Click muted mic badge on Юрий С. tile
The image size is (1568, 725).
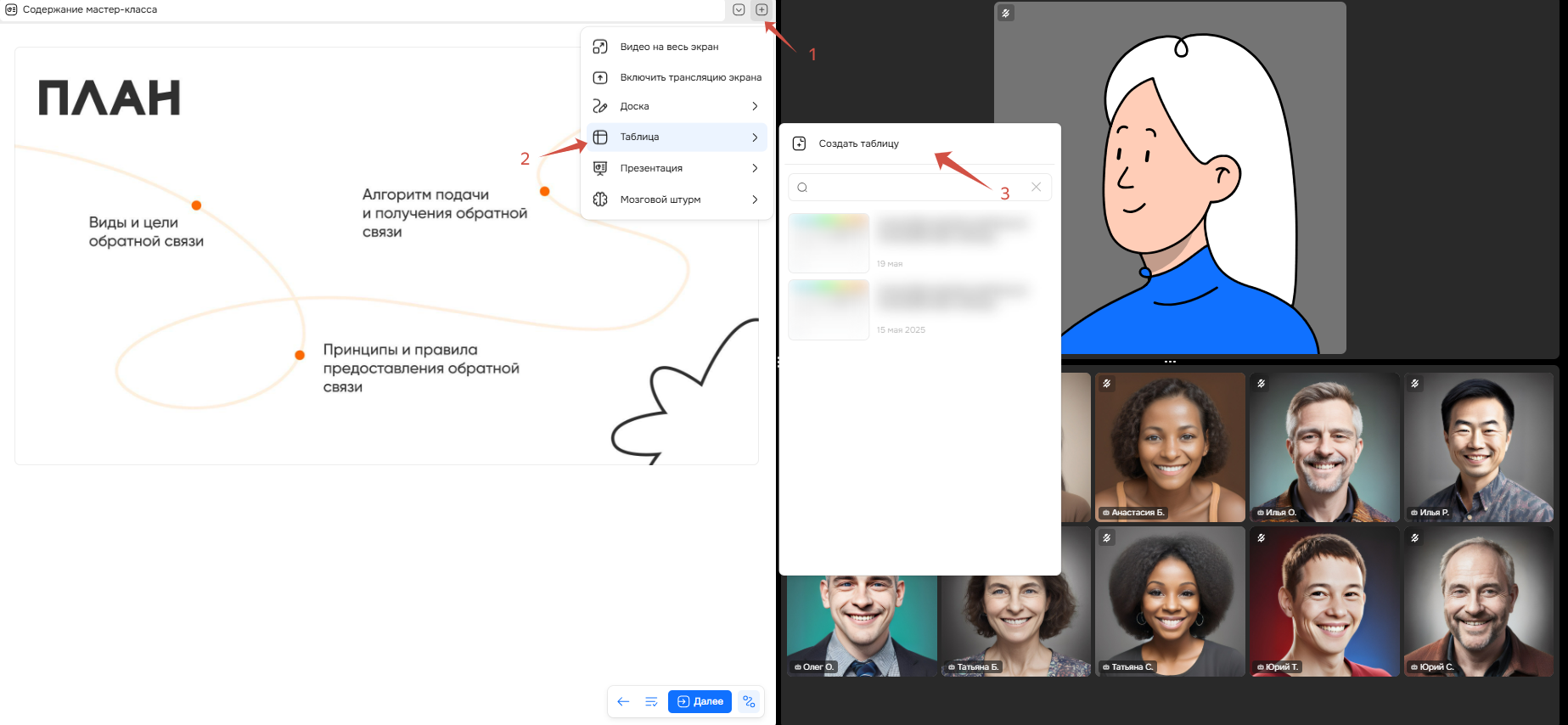click(1415, 538)
